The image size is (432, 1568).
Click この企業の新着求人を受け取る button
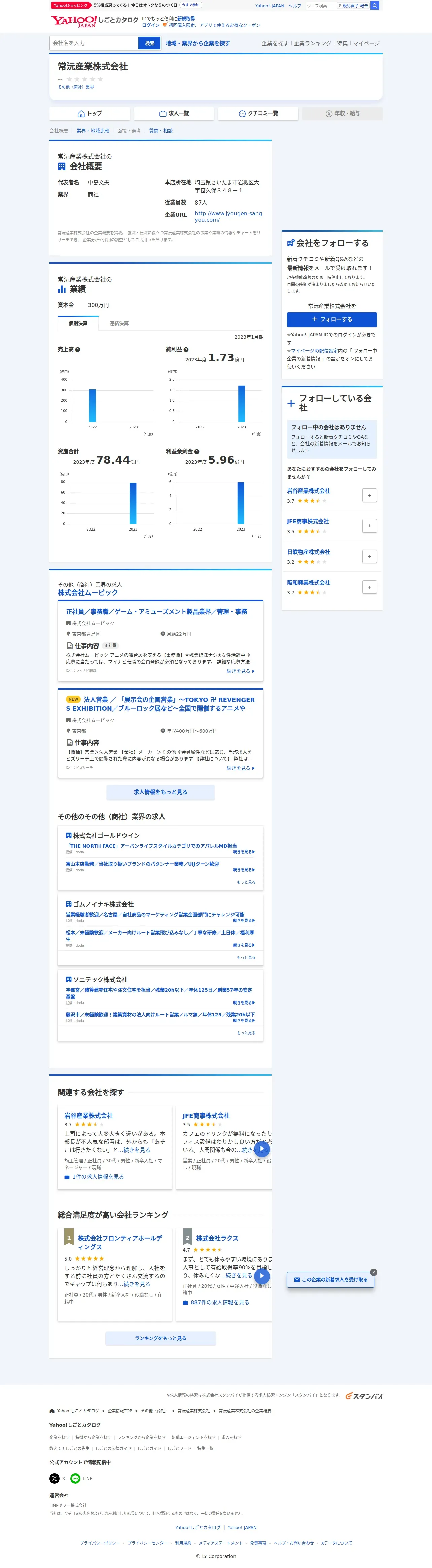(331, 1279)
